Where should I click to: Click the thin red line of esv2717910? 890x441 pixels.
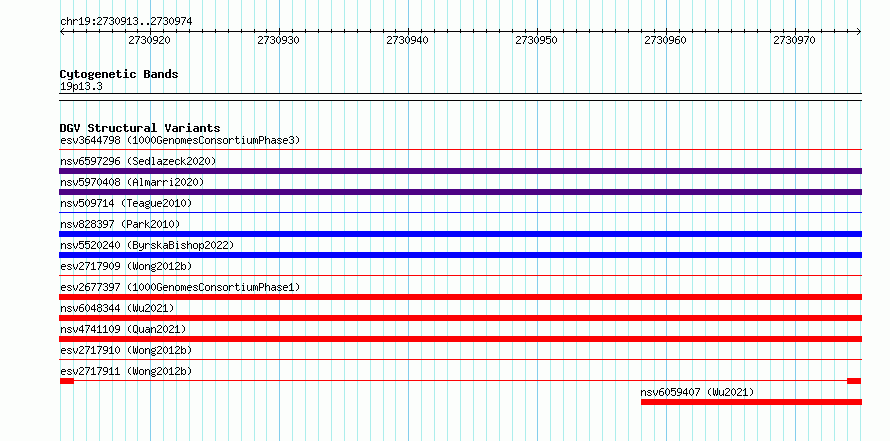460,360
